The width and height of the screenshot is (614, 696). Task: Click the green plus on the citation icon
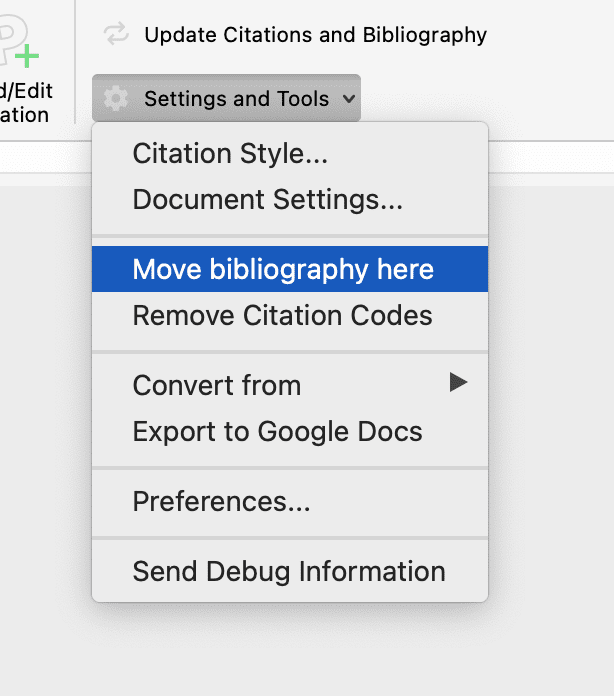point(27,55)
